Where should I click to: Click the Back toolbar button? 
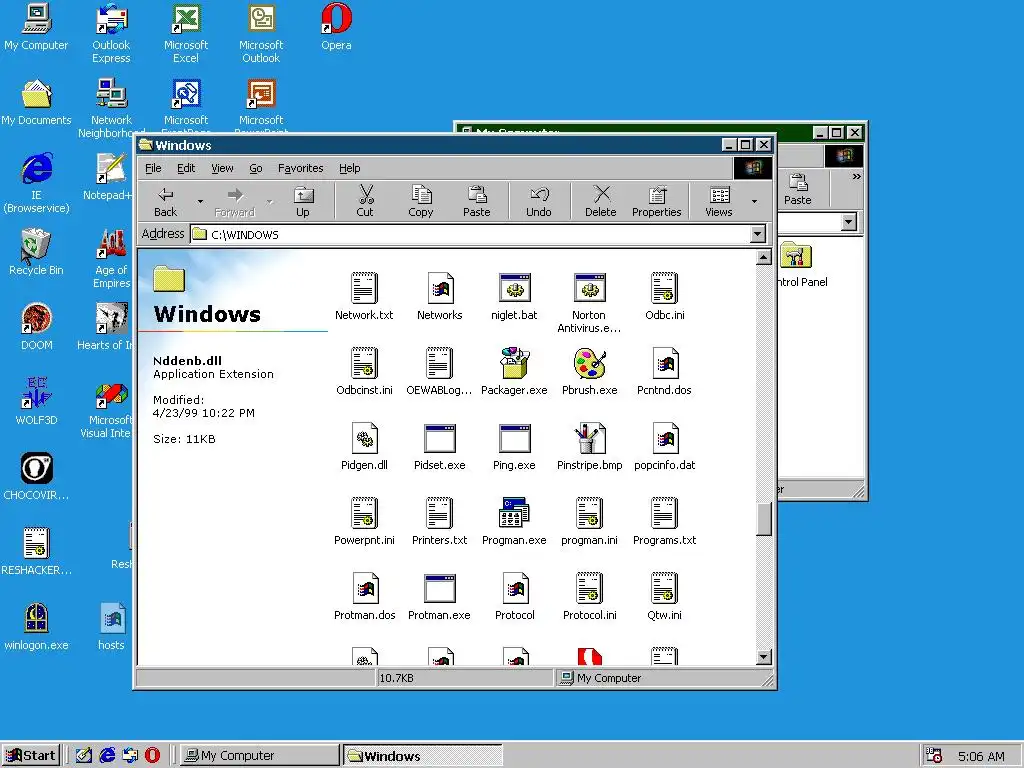[x=166, y=201]
